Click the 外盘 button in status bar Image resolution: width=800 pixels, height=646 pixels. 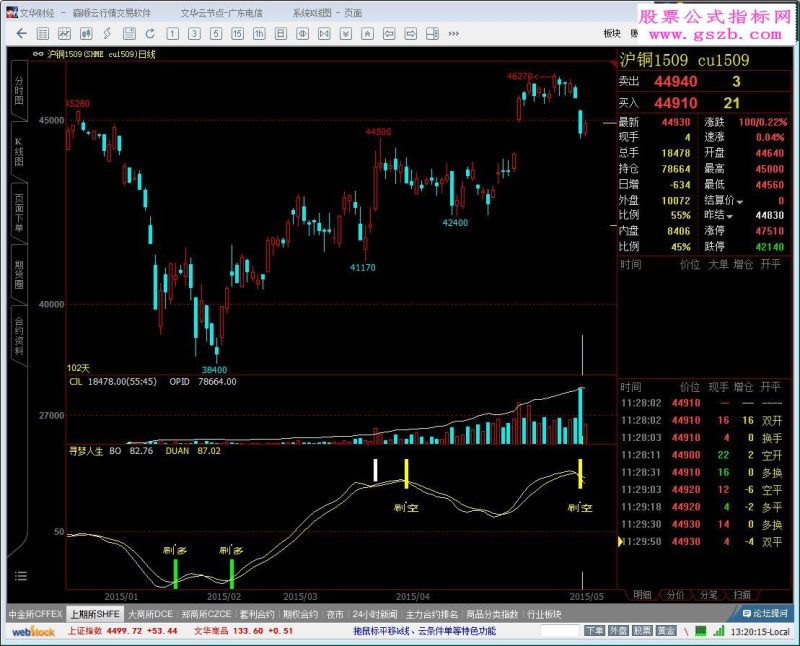pos(618,631)
